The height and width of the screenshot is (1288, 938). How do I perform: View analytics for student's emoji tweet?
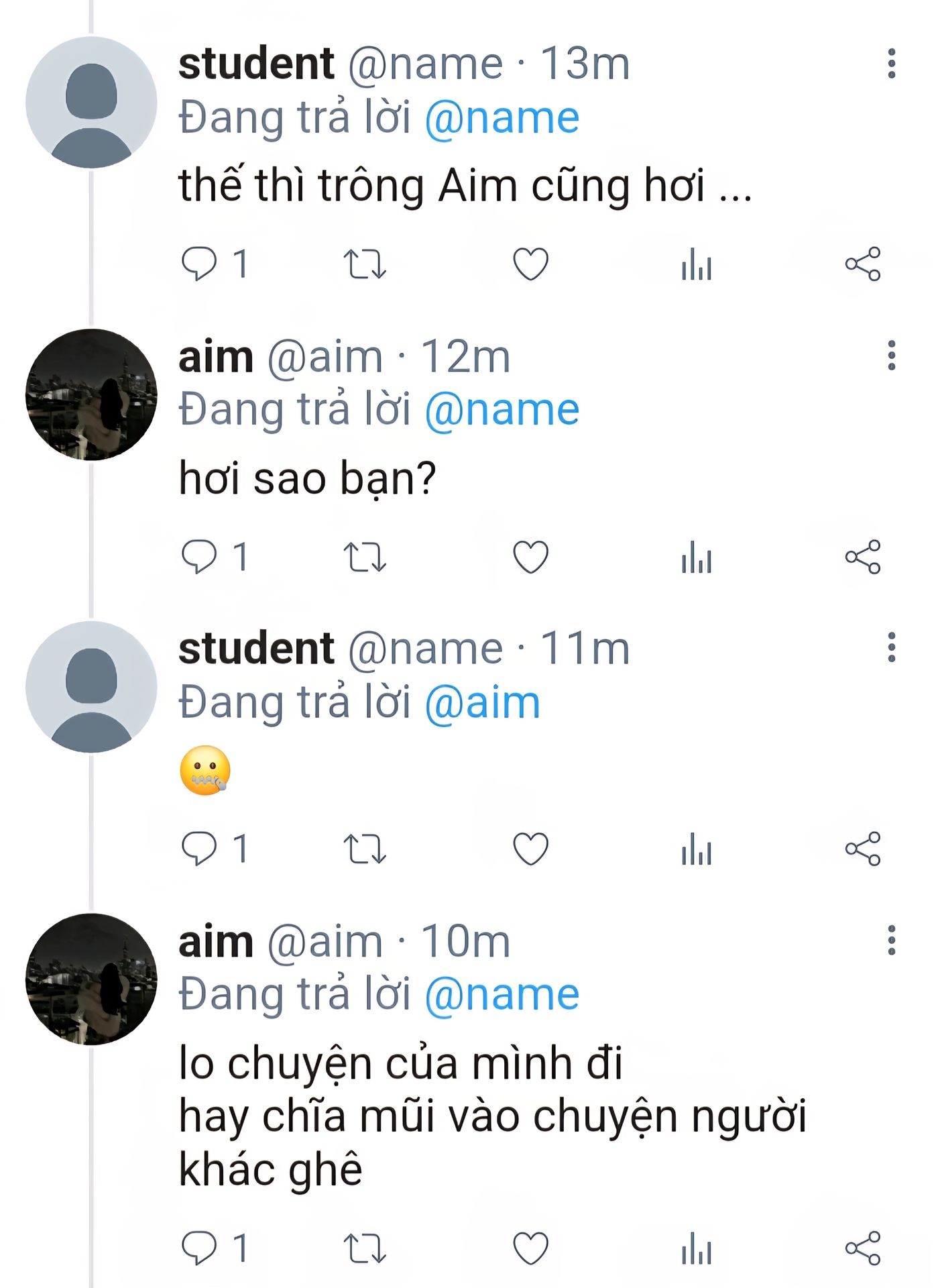point(697,849)
